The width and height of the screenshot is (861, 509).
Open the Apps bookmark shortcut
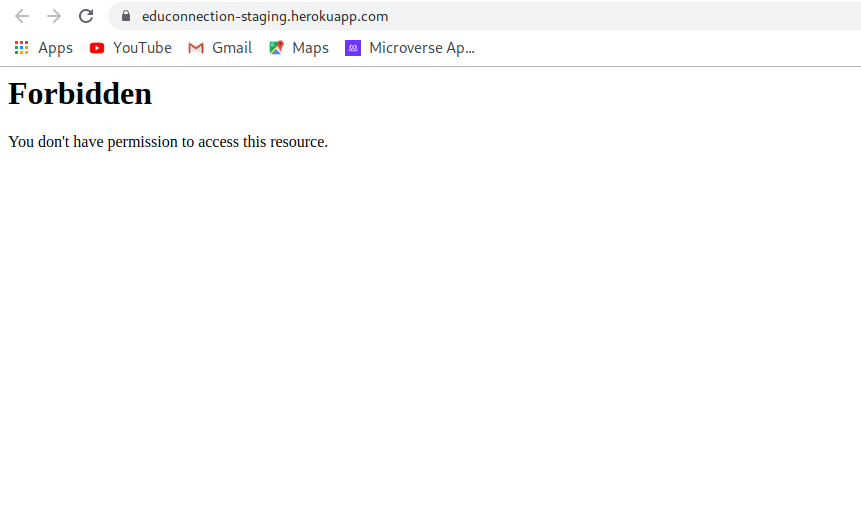pos(44,48)
